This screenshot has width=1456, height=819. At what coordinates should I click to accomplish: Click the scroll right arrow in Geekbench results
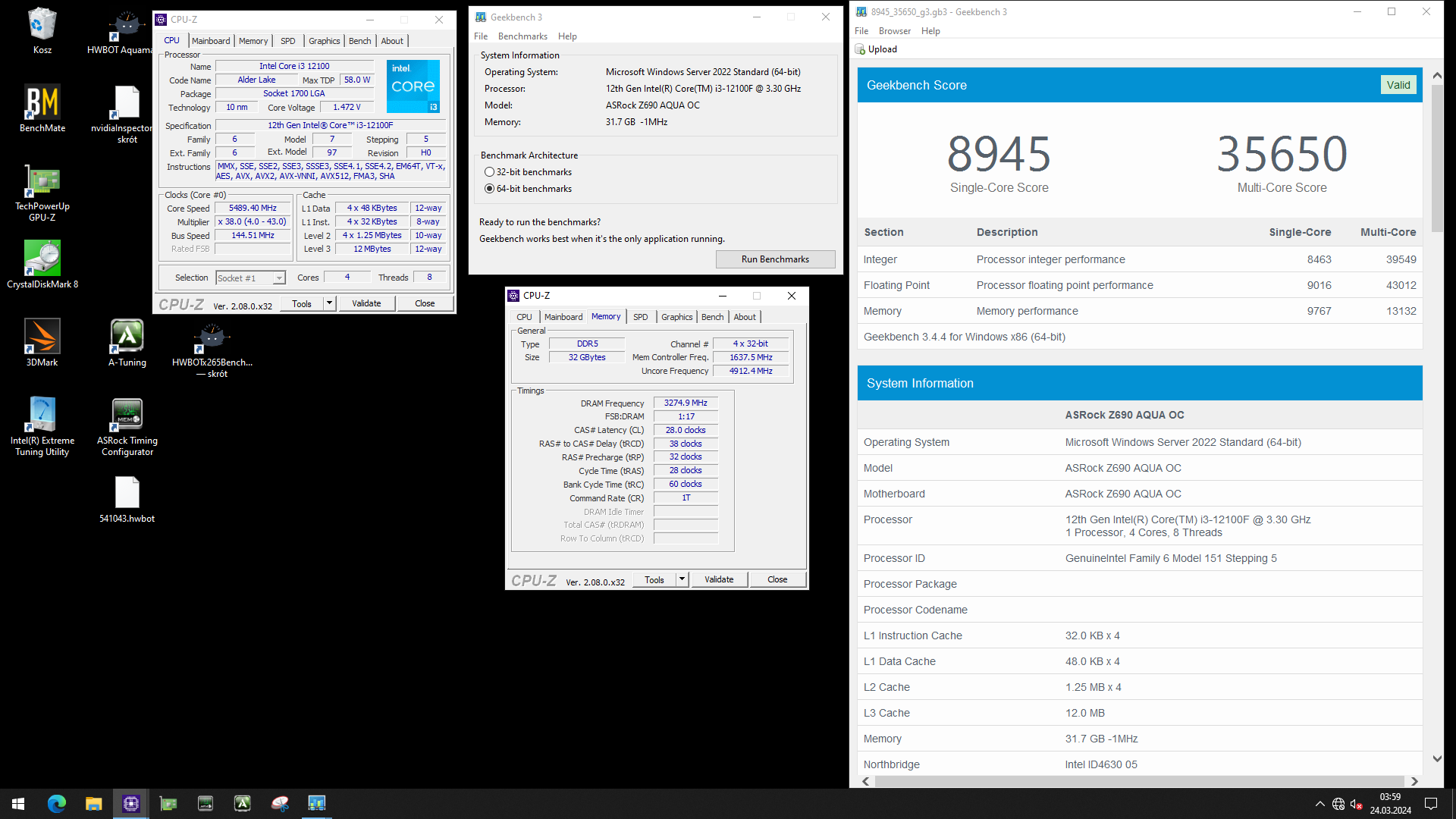[x=1414, y=781]
